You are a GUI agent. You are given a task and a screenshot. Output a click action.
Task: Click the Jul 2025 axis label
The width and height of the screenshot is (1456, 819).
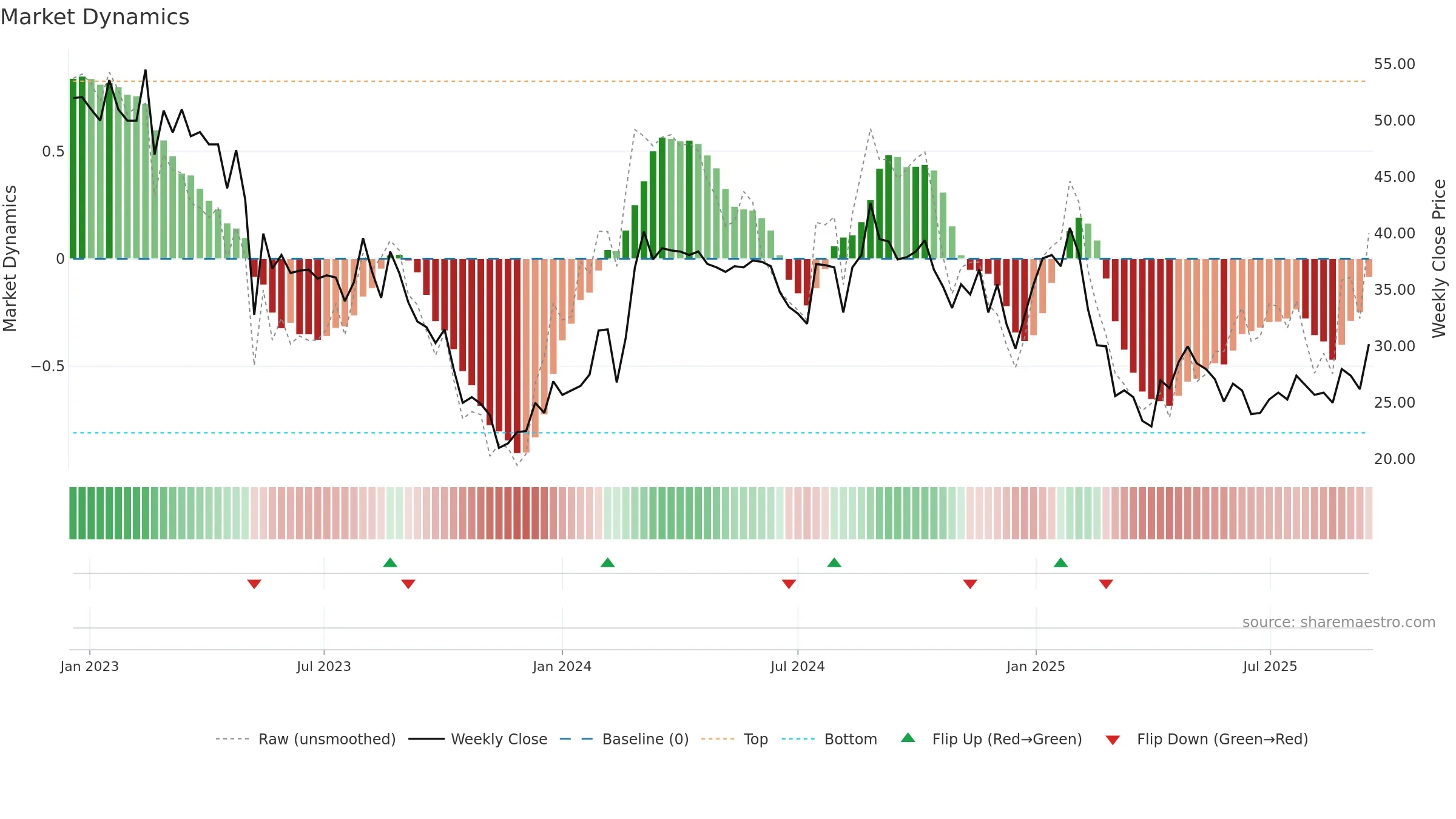pos(1270,666)
